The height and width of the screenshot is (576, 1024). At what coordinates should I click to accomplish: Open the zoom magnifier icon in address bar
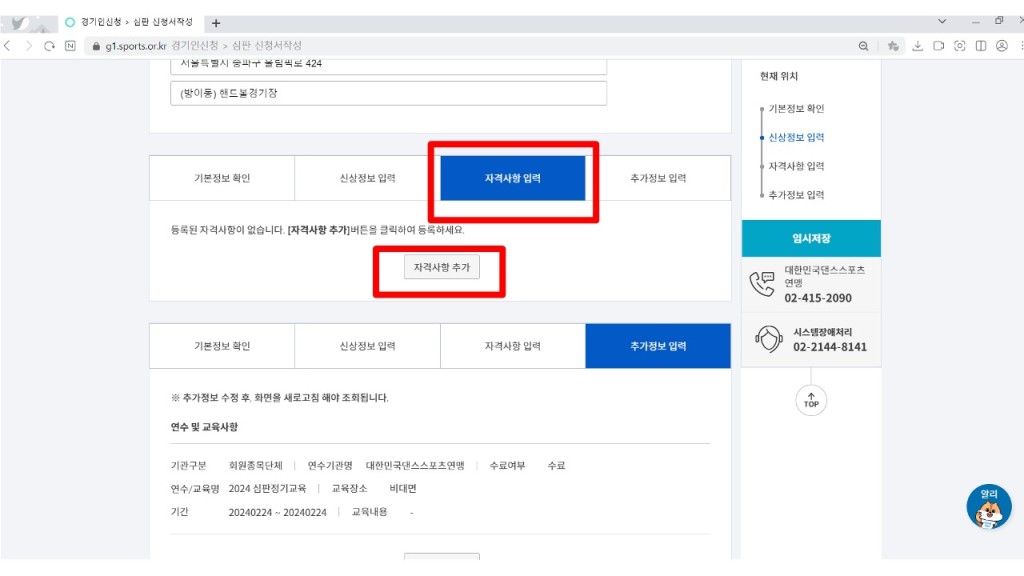click(864, 46)
